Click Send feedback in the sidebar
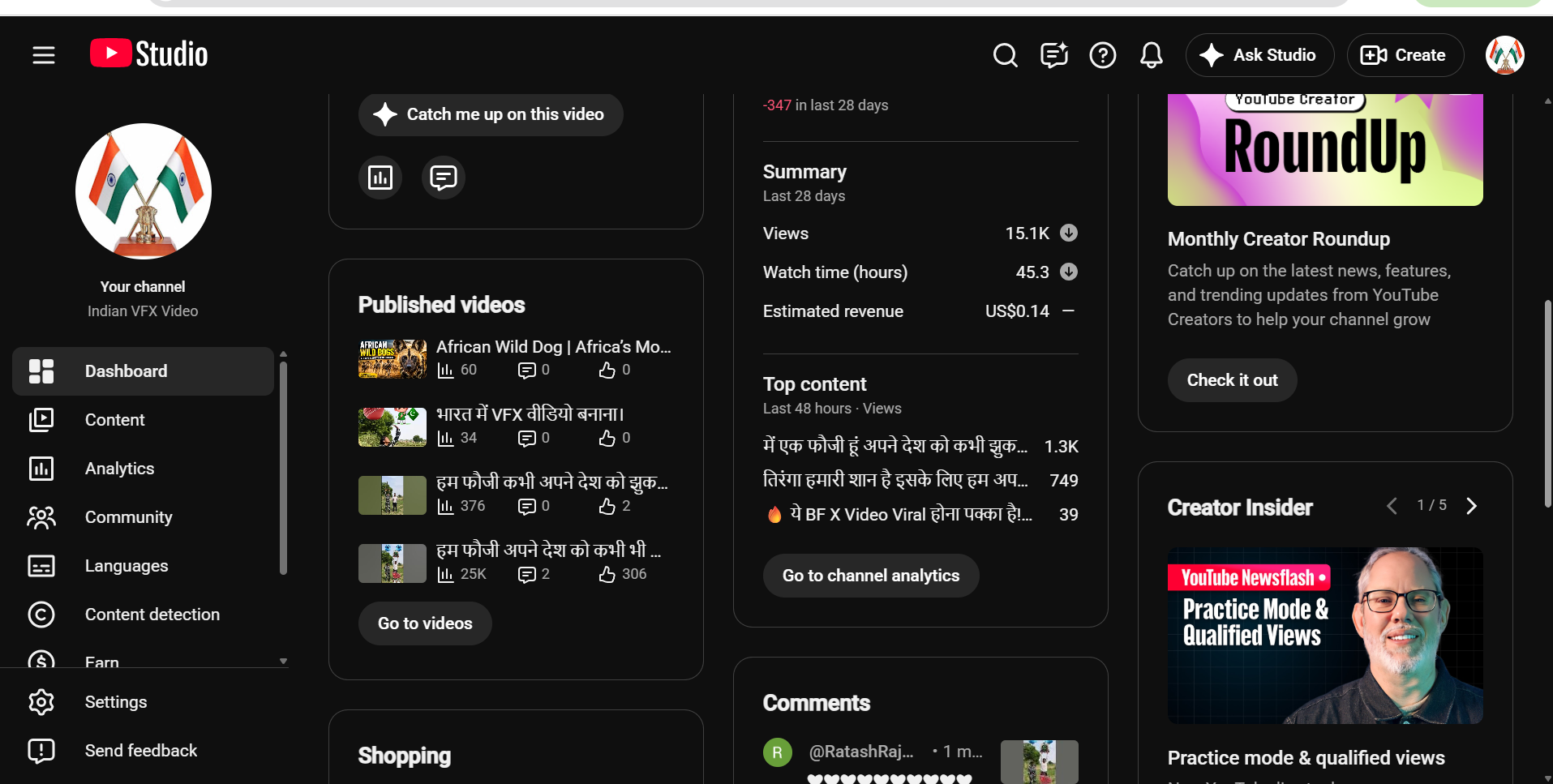 coord(143,751)
